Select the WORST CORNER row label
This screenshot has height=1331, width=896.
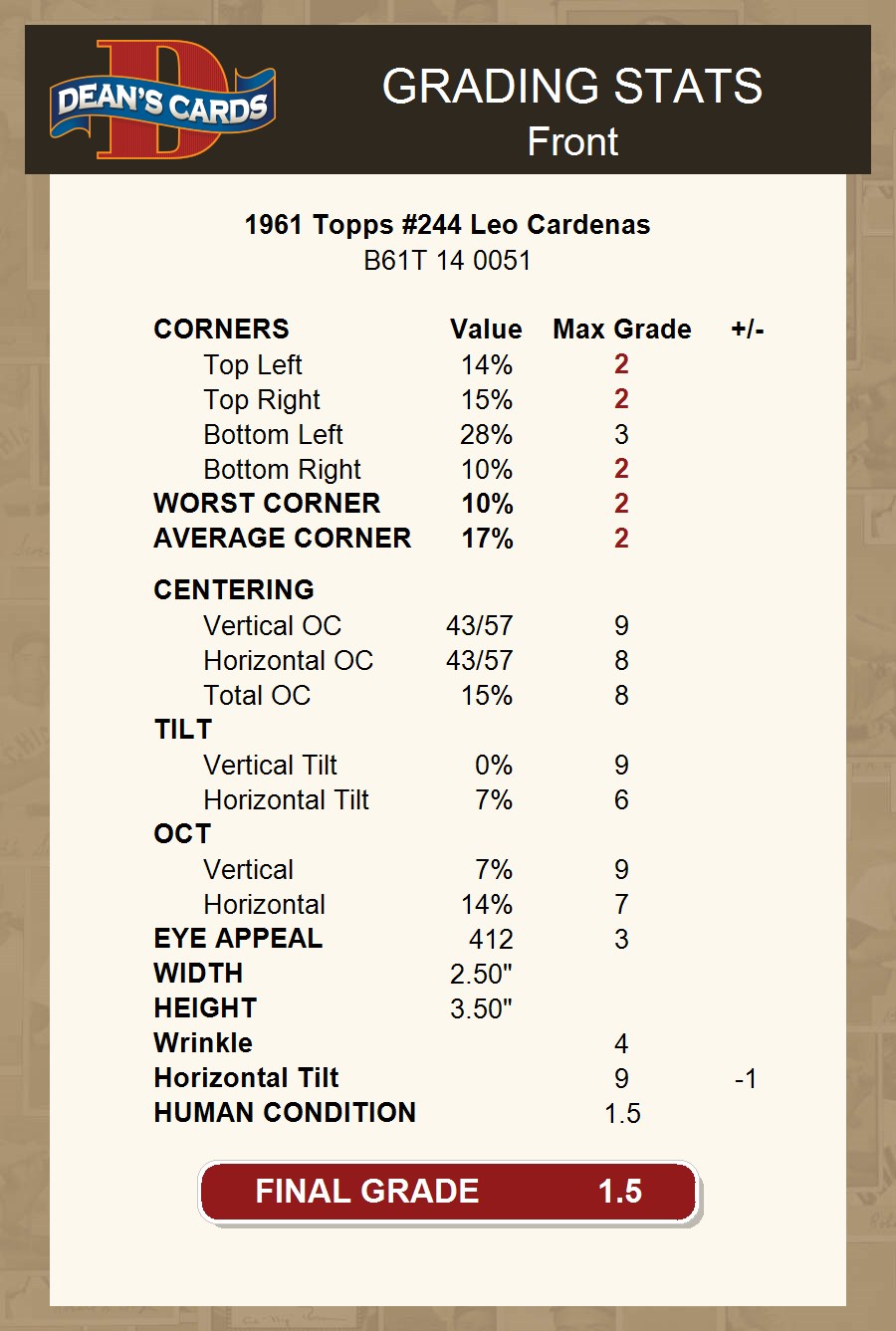267,504
